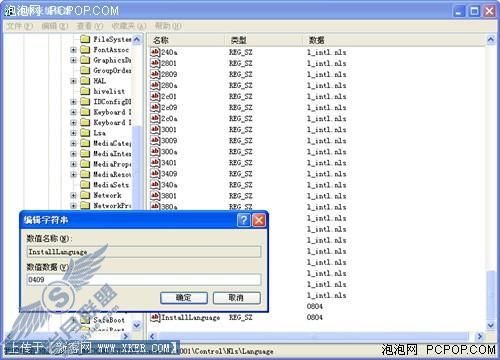
Task: Click the string icon for value 2c09
Action: 155,107
